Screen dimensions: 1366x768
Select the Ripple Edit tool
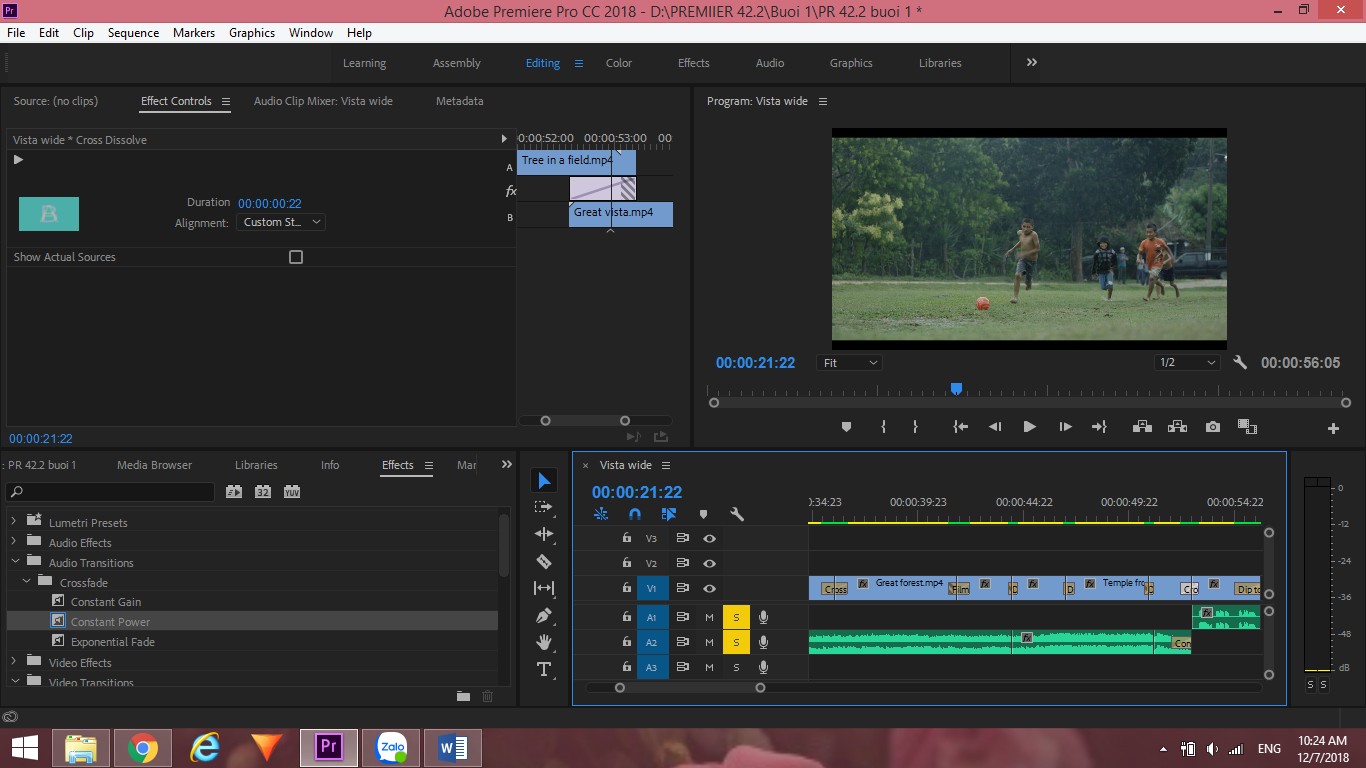pyautogui.click(x=544, y=535)
